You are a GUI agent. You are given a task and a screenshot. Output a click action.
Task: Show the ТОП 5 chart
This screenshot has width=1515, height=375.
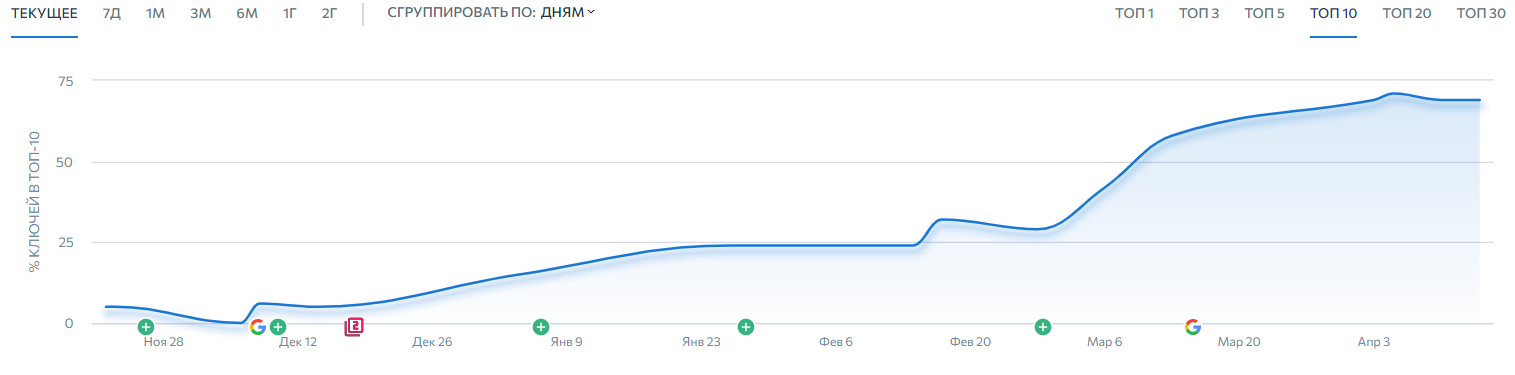(1265, 13)
